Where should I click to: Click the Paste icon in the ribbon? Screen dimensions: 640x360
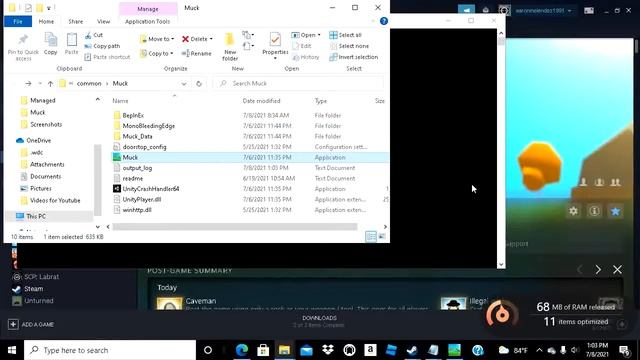[71, 44]
